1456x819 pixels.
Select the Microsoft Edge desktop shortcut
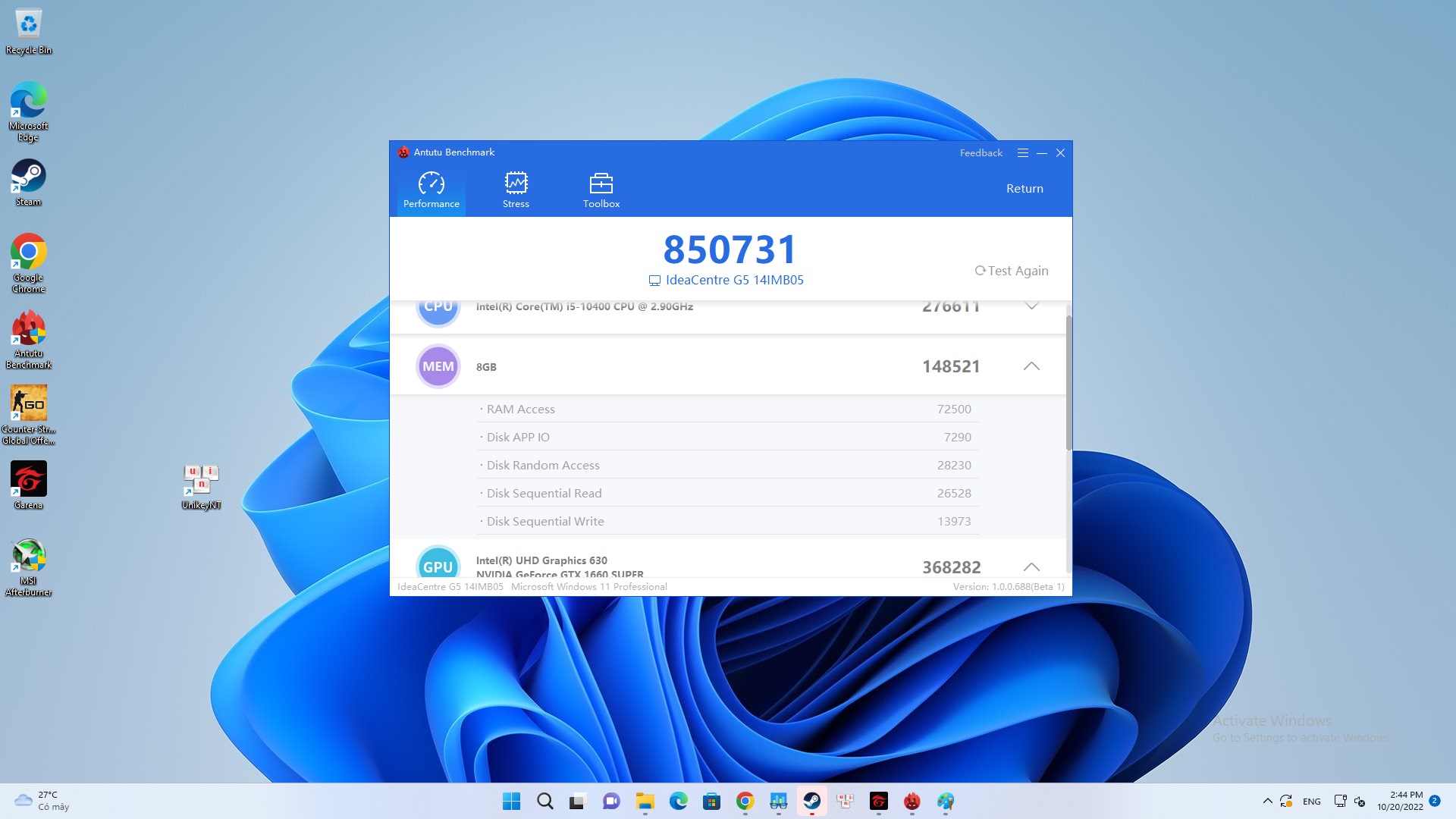pyautogui.click(x=29, y=111)
